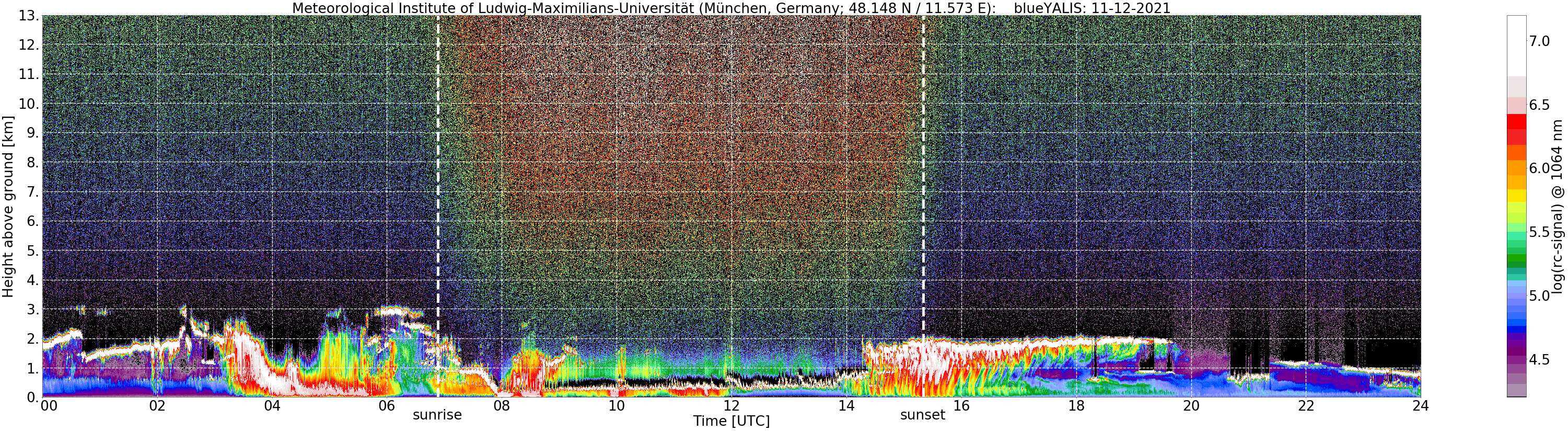Click the time axis tick label 14
This screenshot has height=431, width=1568.
[846, 405]
